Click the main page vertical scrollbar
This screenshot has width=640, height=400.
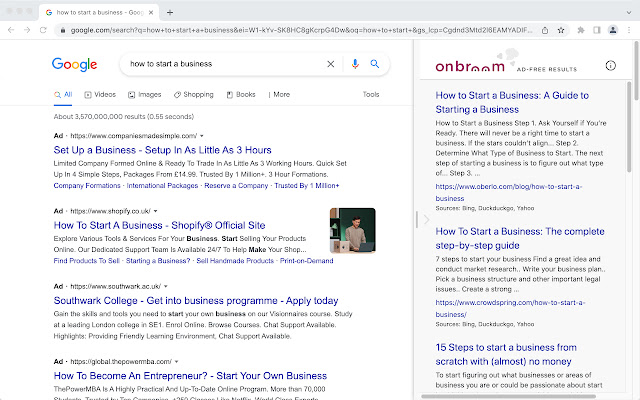pyautogui.click(x=636, y=71)
